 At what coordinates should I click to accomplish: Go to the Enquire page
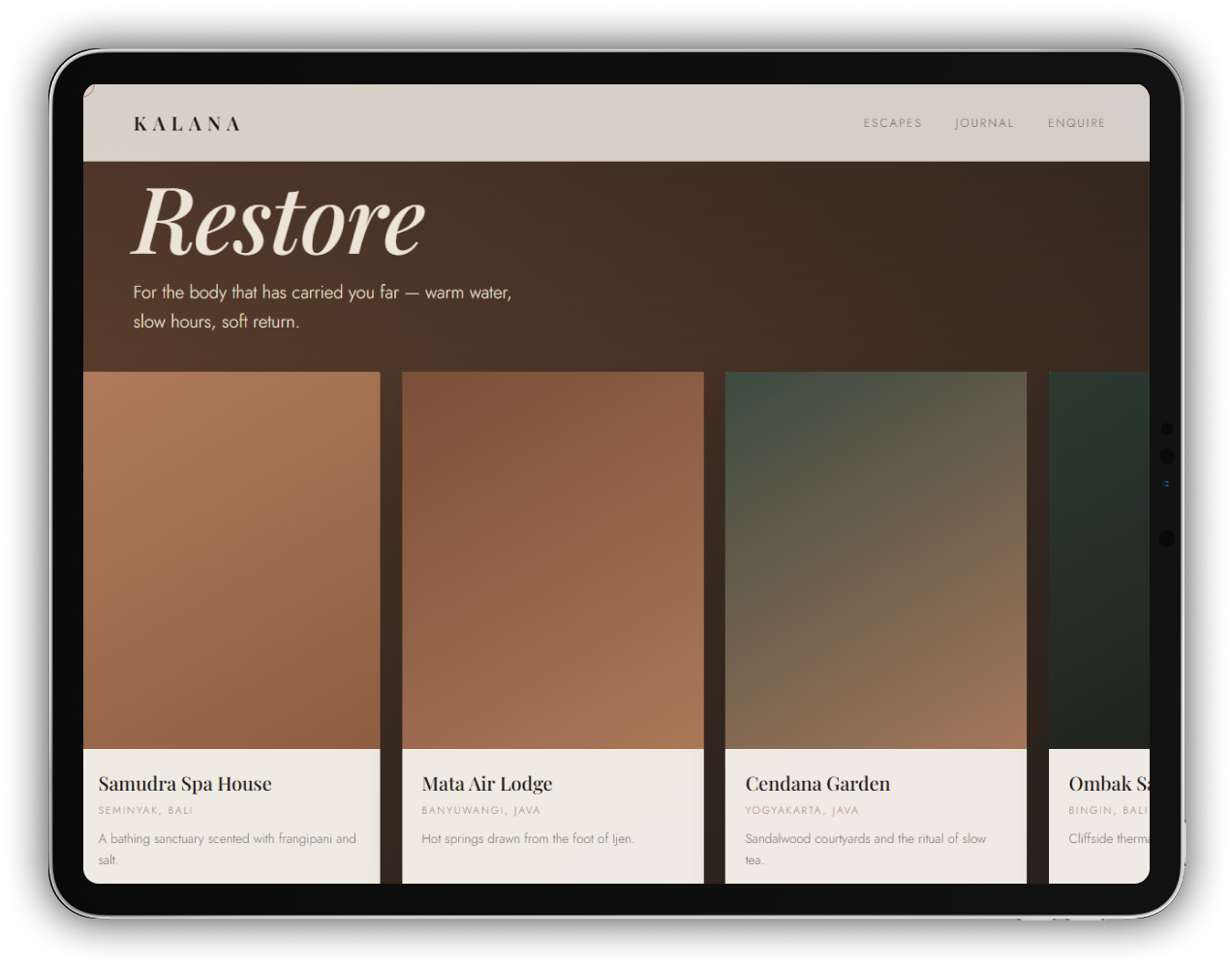click(1076, 123)
